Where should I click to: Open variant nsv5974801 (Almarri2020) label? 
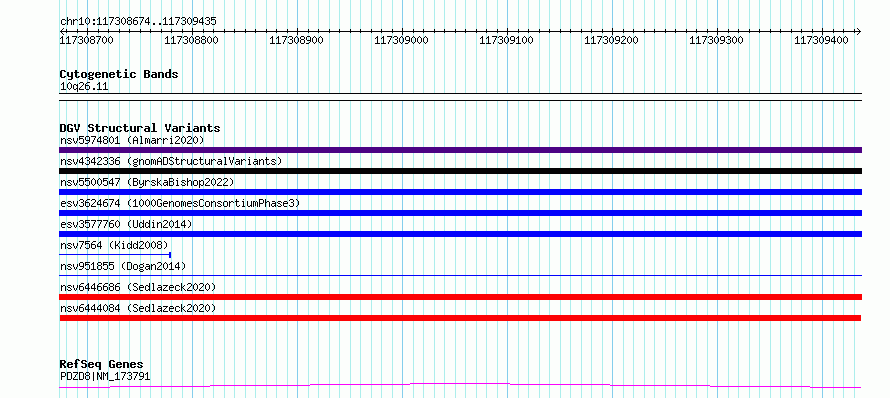[132, 140]
